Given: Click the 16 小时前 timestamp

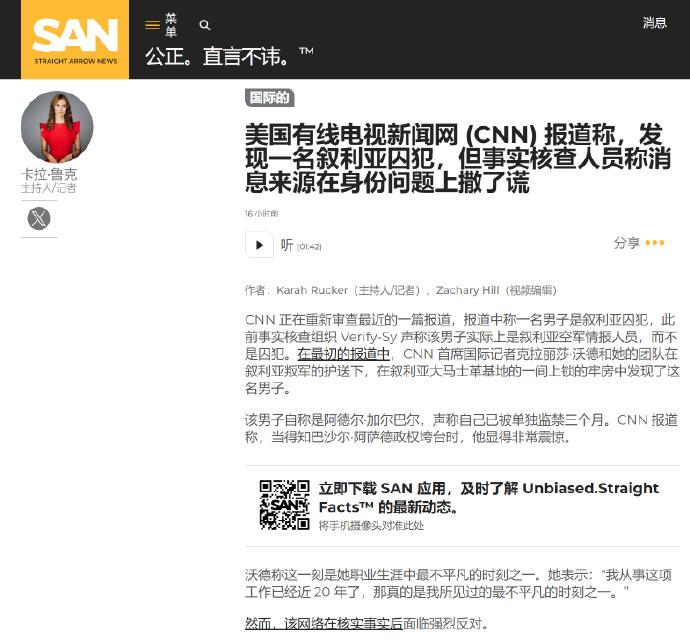Looking at the screenshot, I should 261,213.
